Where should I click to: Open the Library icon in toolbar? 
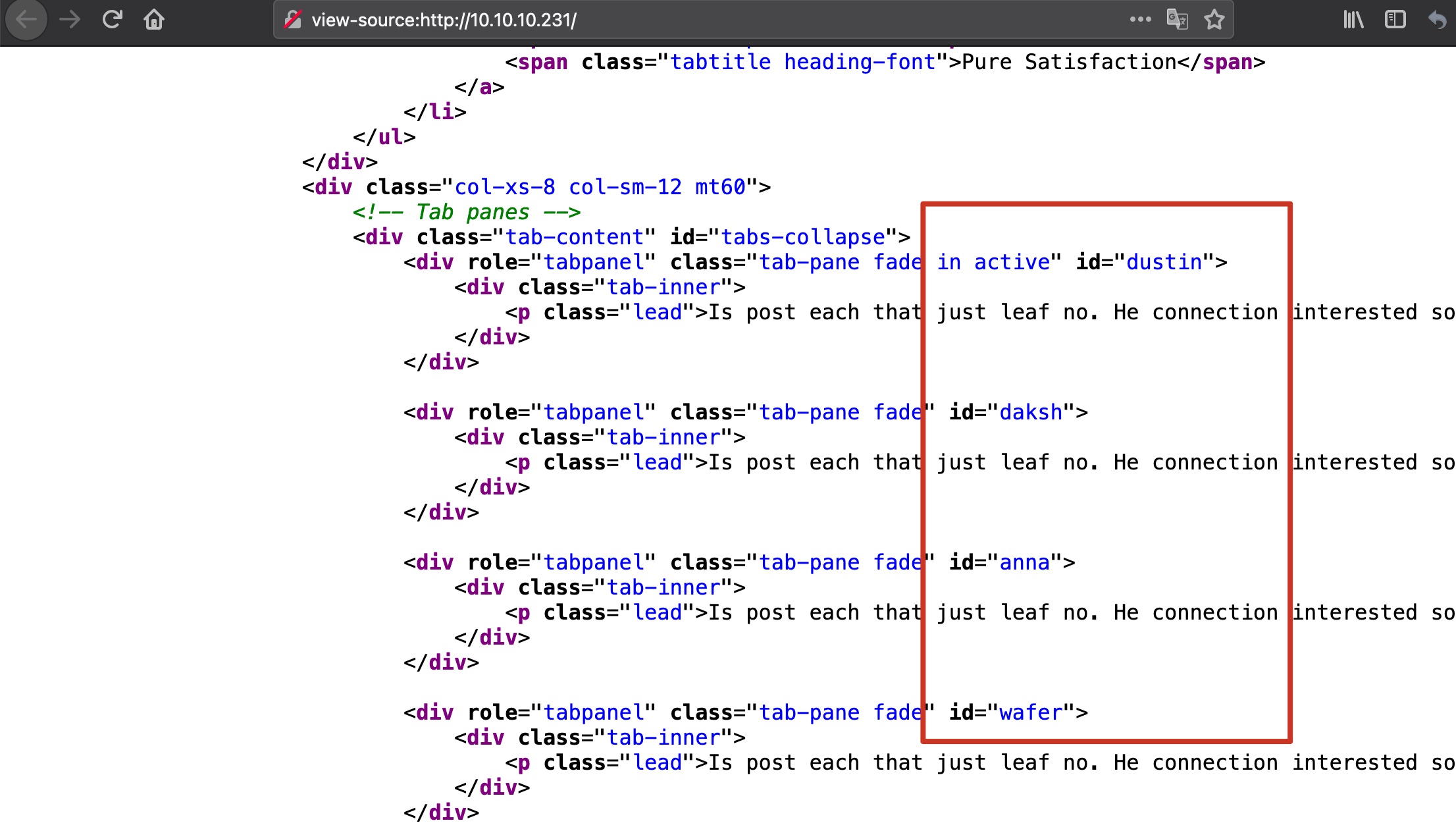click(1353, 20)
